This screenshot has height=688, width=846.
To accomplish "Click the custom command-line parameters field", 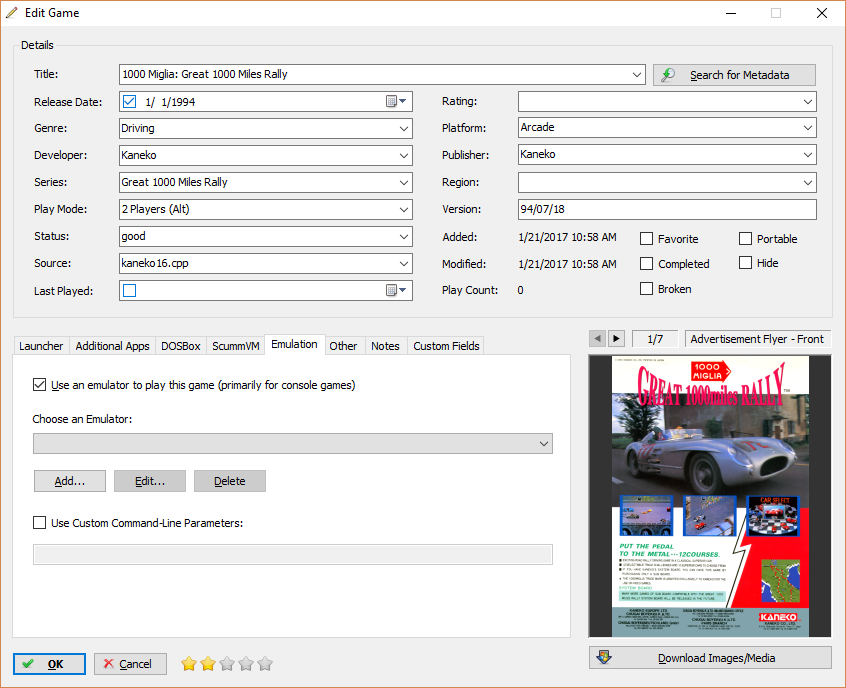I will (x=292, y=554).
